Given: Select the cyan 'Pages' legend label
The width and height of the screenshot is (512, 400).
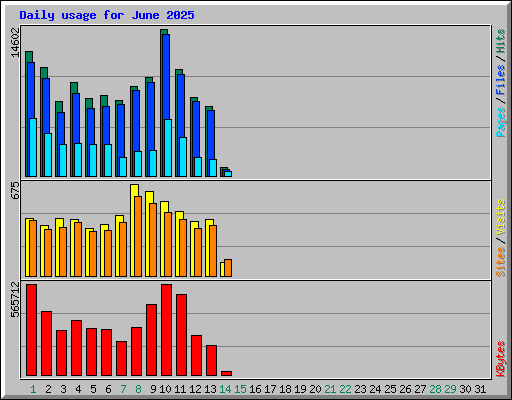Looking at the screenshot, I should pyautogui.click(x=501, y=122).
